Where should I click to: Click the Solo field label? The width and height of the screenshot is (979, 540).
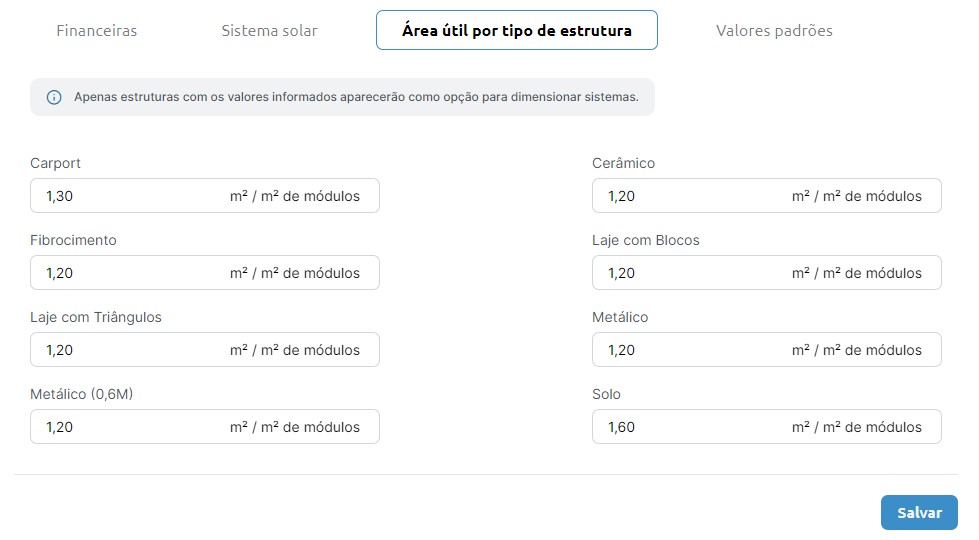[606, 395]
